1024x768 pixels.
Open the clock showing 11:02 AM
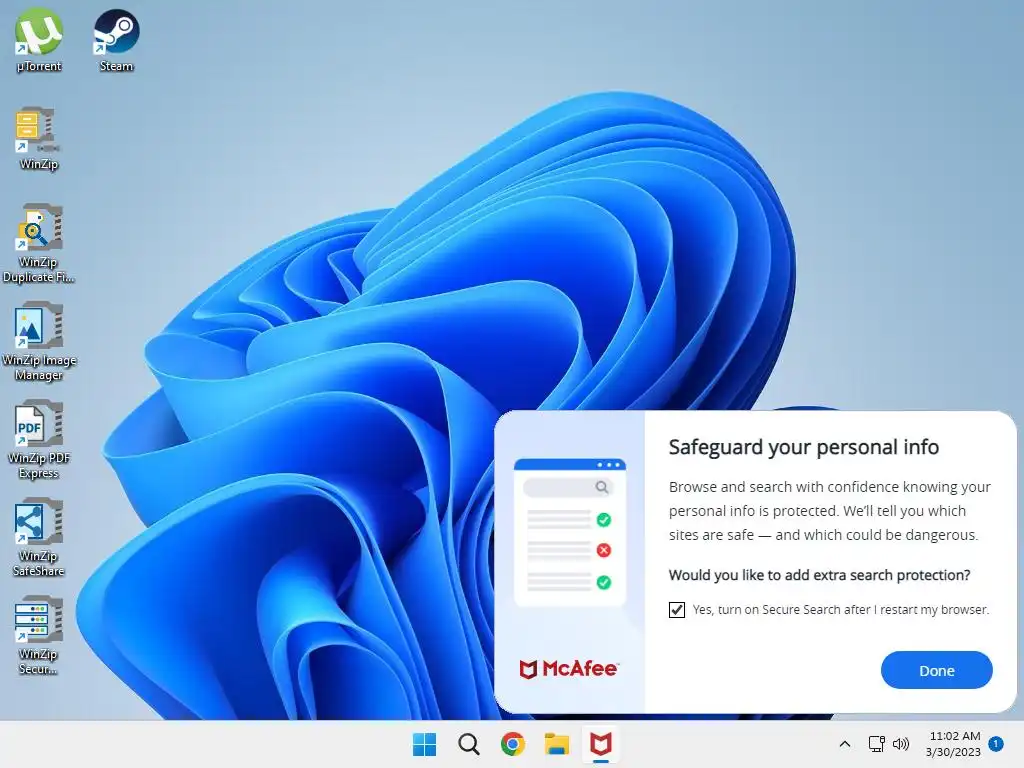[953, 744]
